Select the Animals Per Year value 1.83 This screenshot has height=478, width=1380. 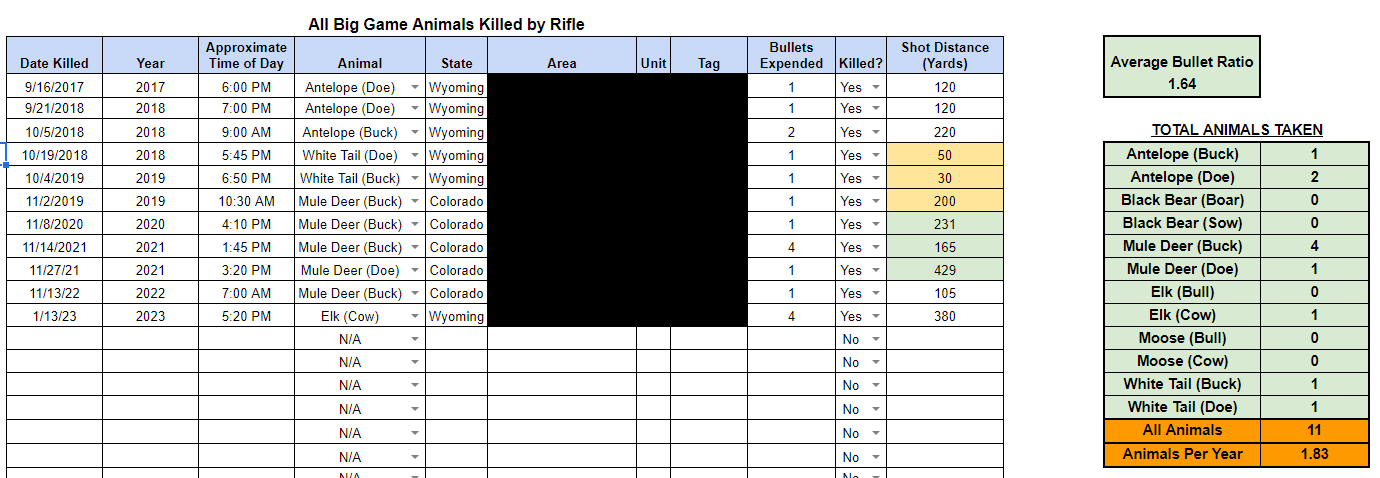coord(1314,454)
